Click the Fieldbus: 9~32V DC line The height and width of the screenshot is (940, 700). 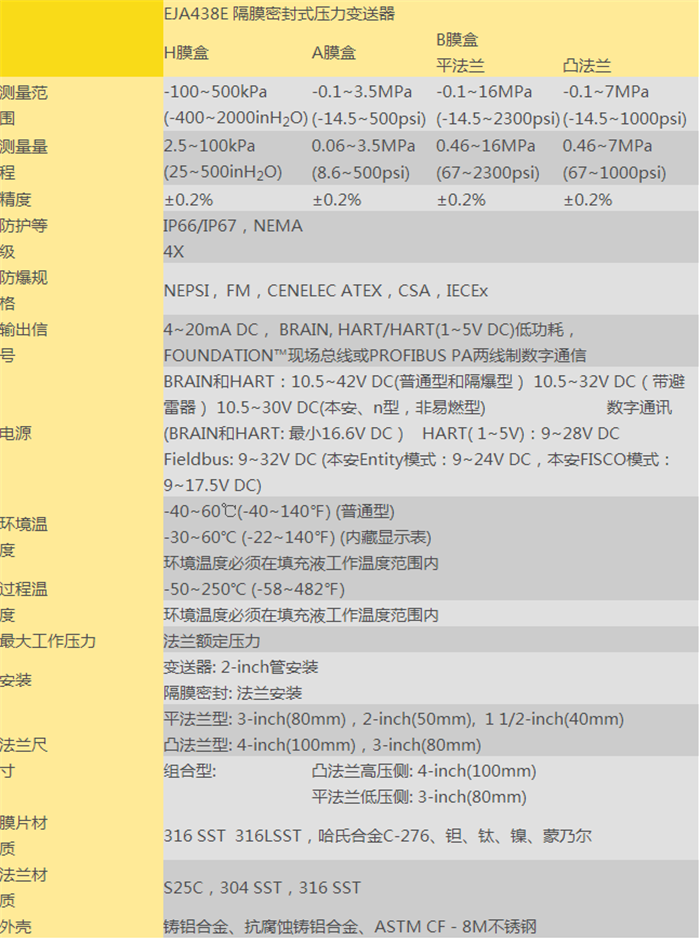tap(417, 459)
